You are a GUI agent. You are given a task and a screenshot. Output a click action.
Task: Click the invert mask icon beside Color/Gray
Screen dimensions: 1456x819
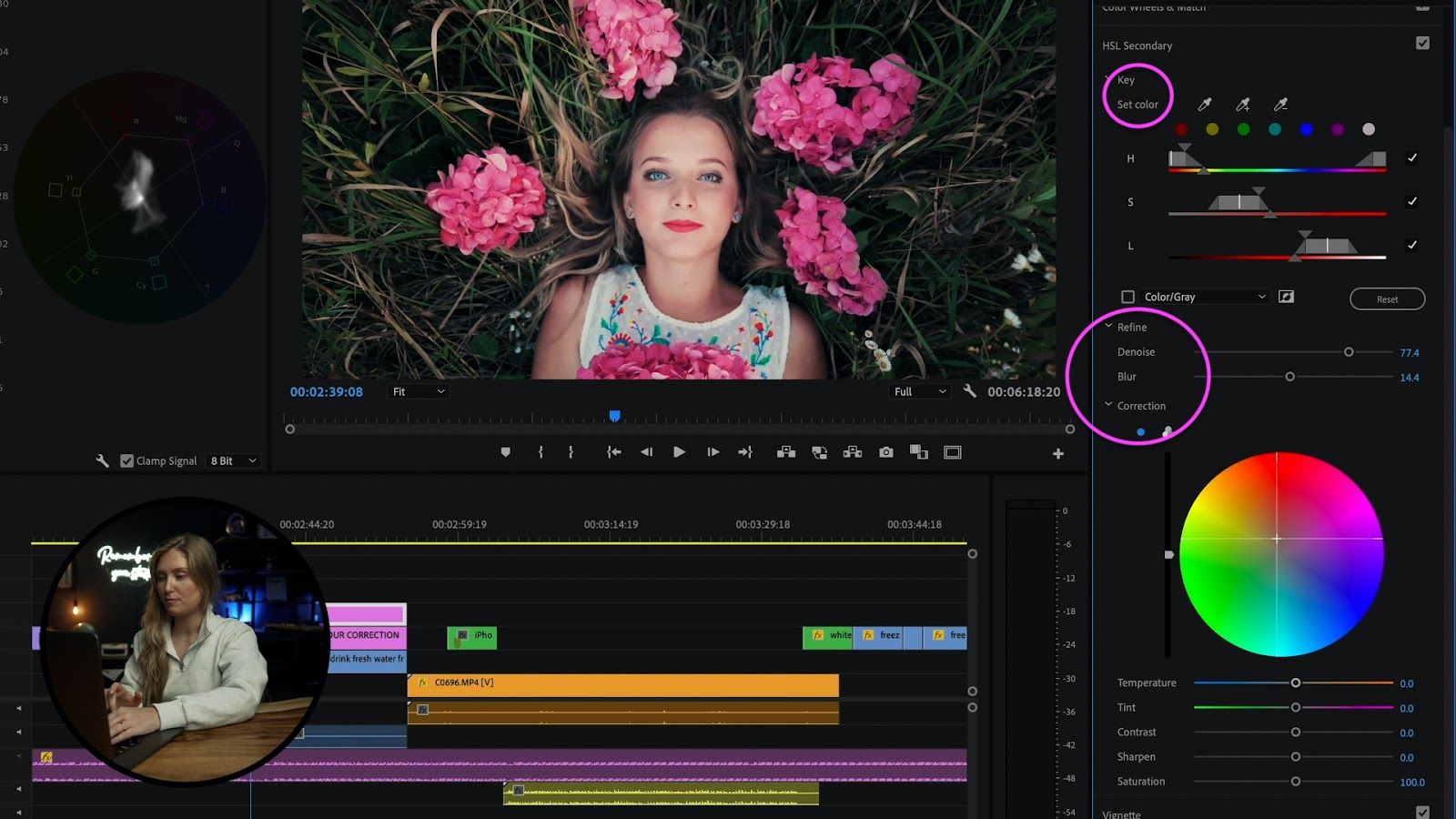(x=1286, y=297)
